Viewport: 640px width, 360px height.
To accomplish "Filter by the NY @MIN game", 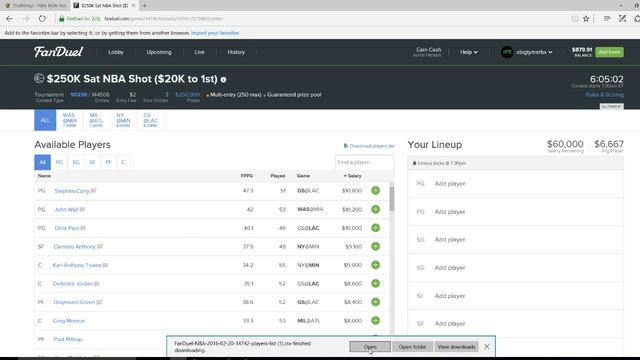I will pyautogui.click(x=123, y=120).
